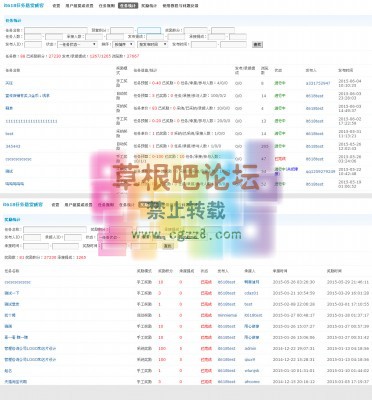
Task: Click the publish time start field
Action: (204, 44)
